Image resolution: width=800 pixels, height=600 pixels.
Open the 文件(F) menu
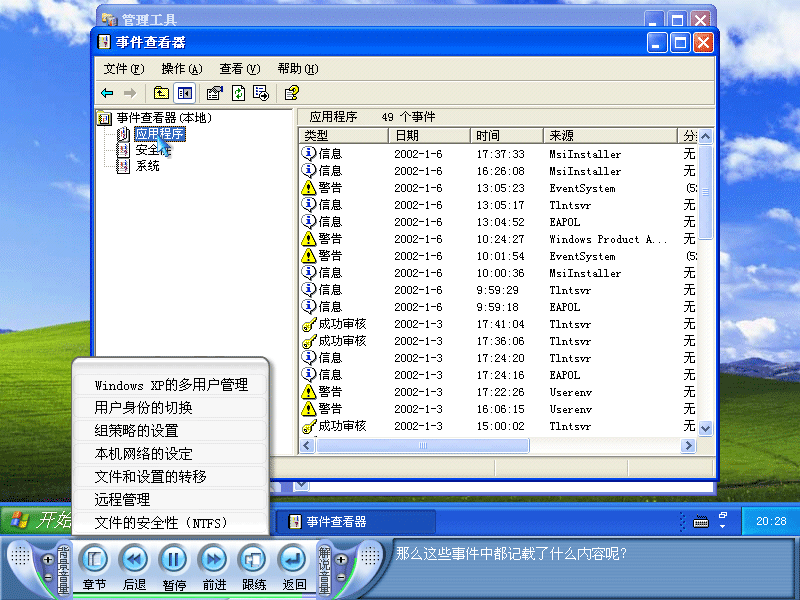point(124,69)
